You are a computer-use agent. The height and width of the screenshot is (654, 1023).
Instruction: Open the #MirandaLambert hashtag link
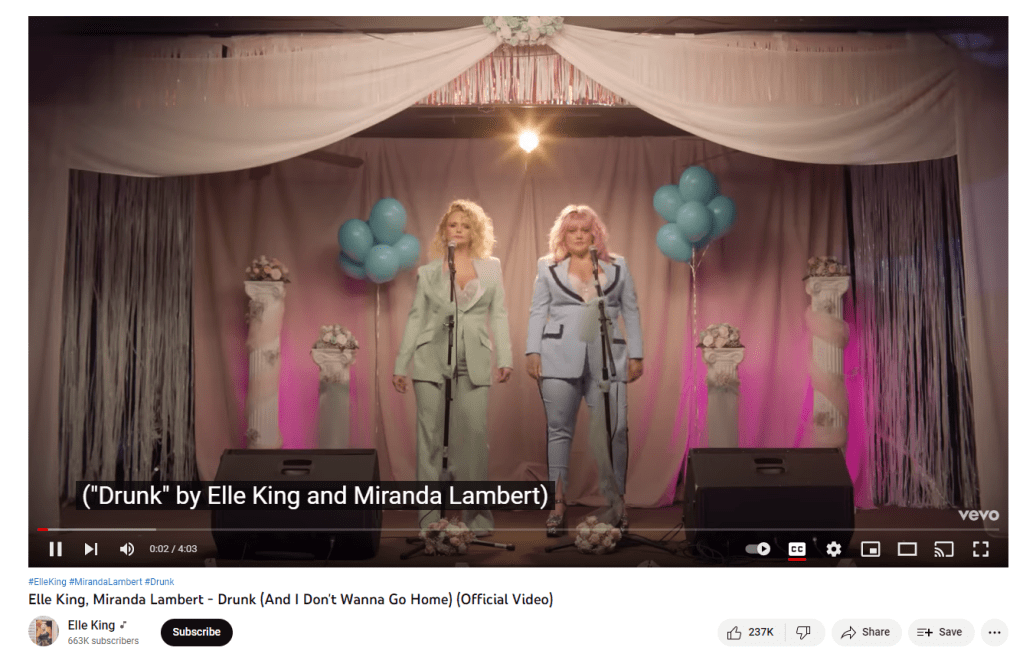click(105, 582)
